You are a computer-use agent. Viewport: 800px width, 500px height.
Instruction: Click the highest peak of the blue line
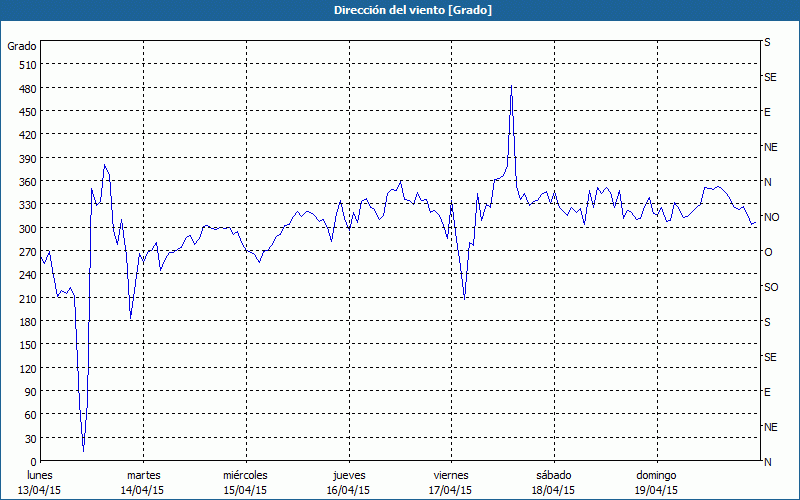[511, 87]
